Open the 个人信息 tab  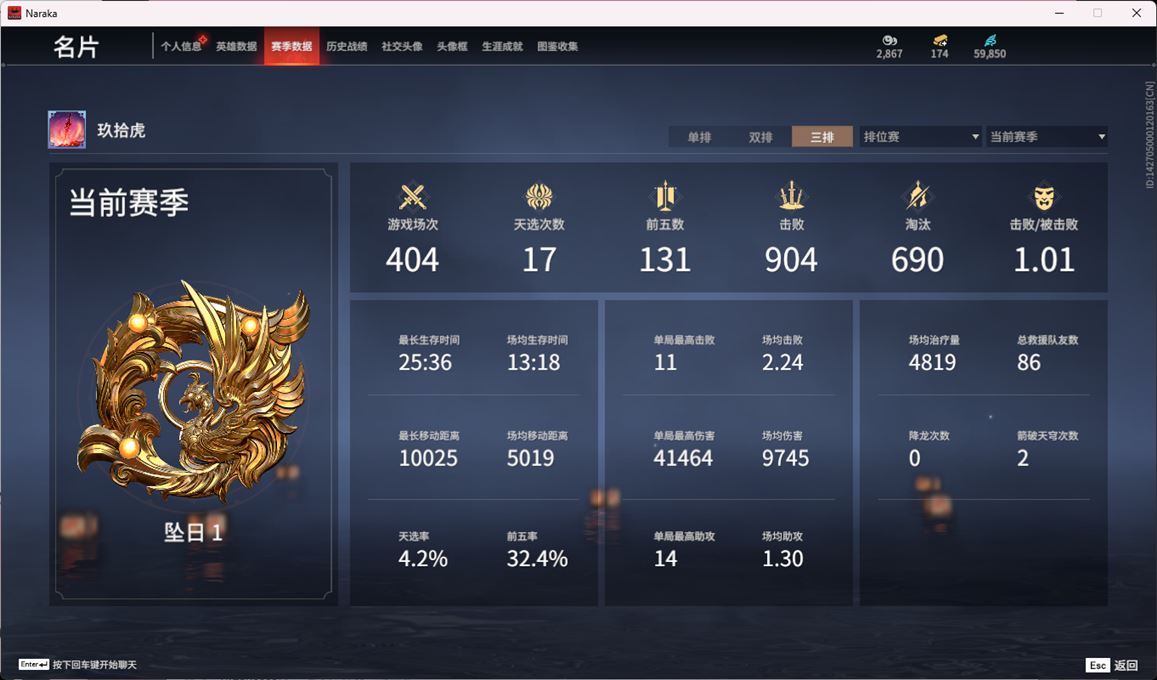182,46
